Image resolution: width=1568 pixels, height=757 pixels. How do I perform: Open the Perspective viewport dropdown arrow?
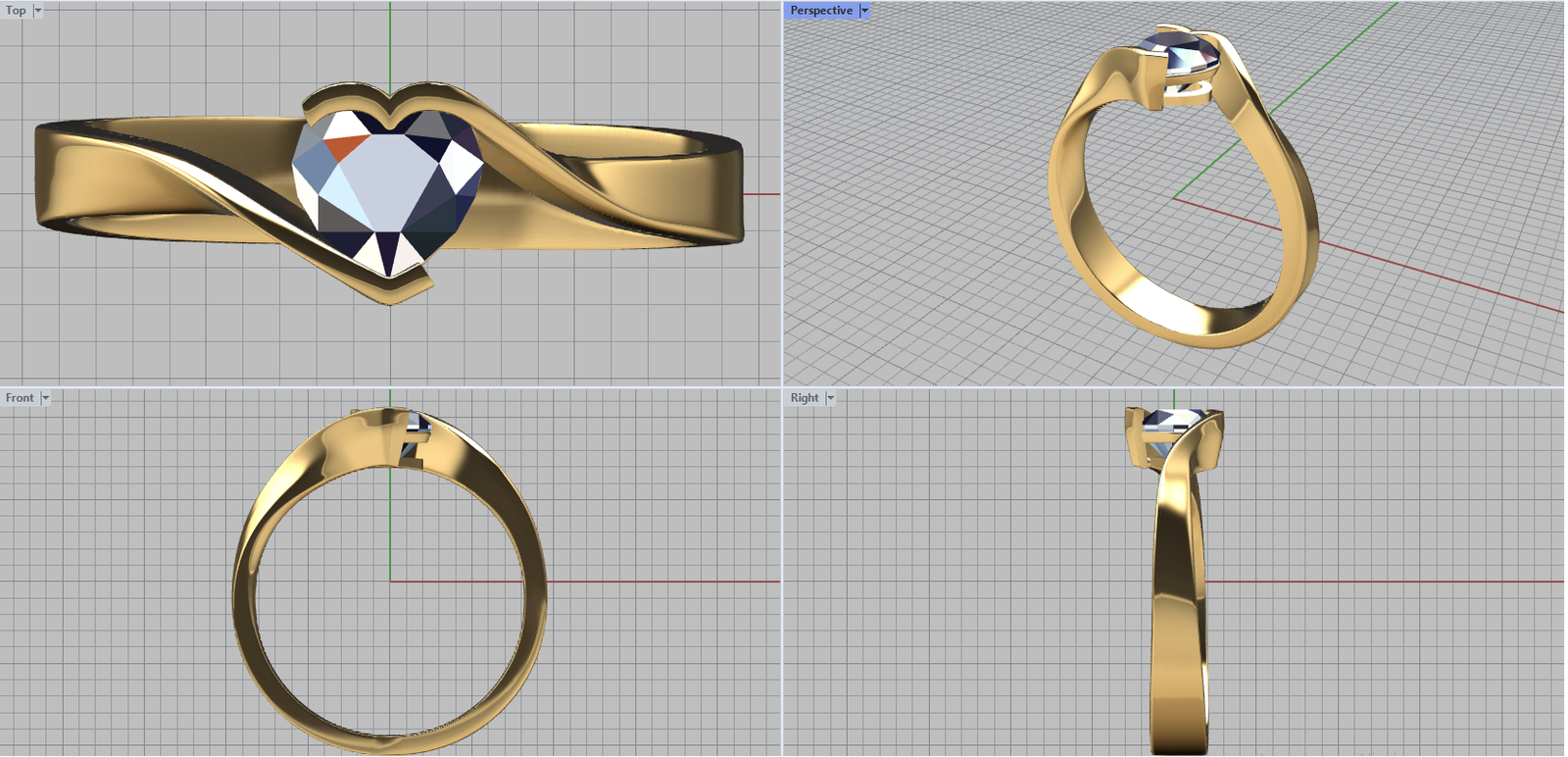864,11
